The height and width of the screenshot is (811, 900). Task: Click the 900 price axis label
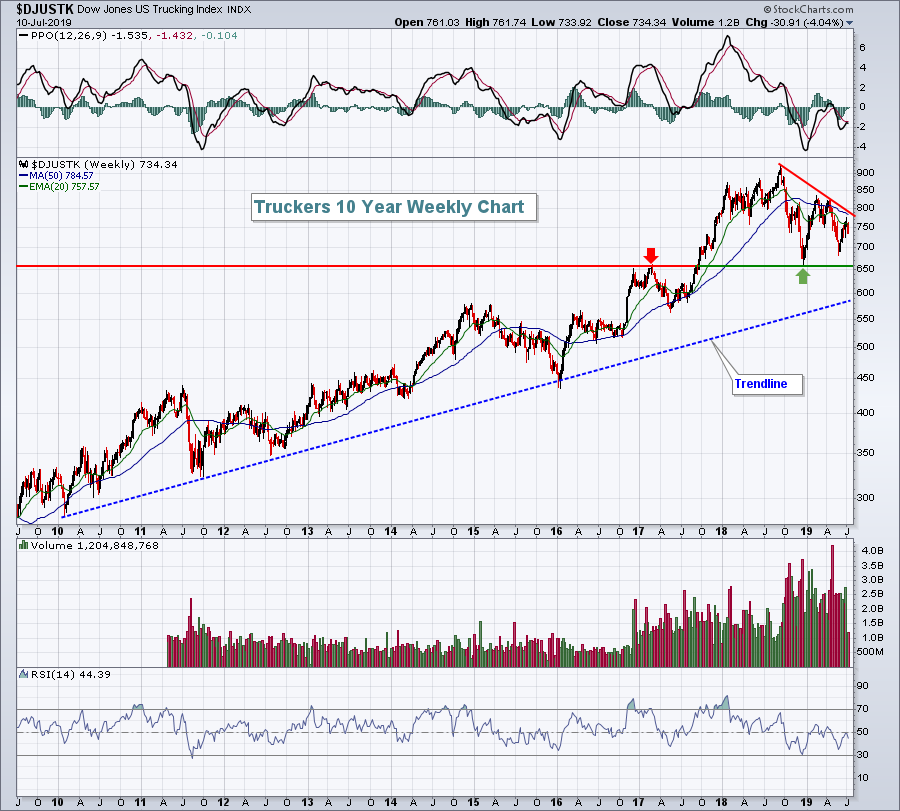point(865,173)
